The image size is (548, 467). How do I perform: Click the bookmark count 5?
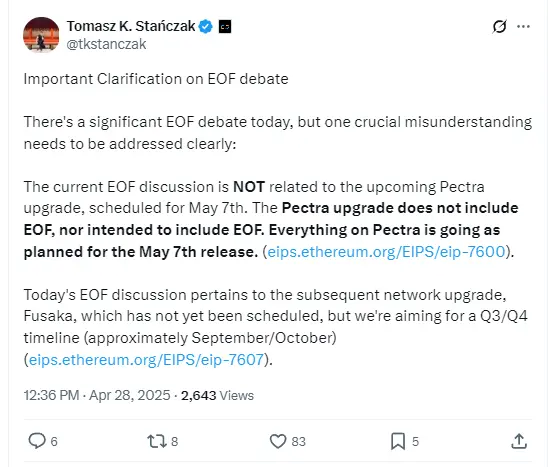[x=415, y=441]
